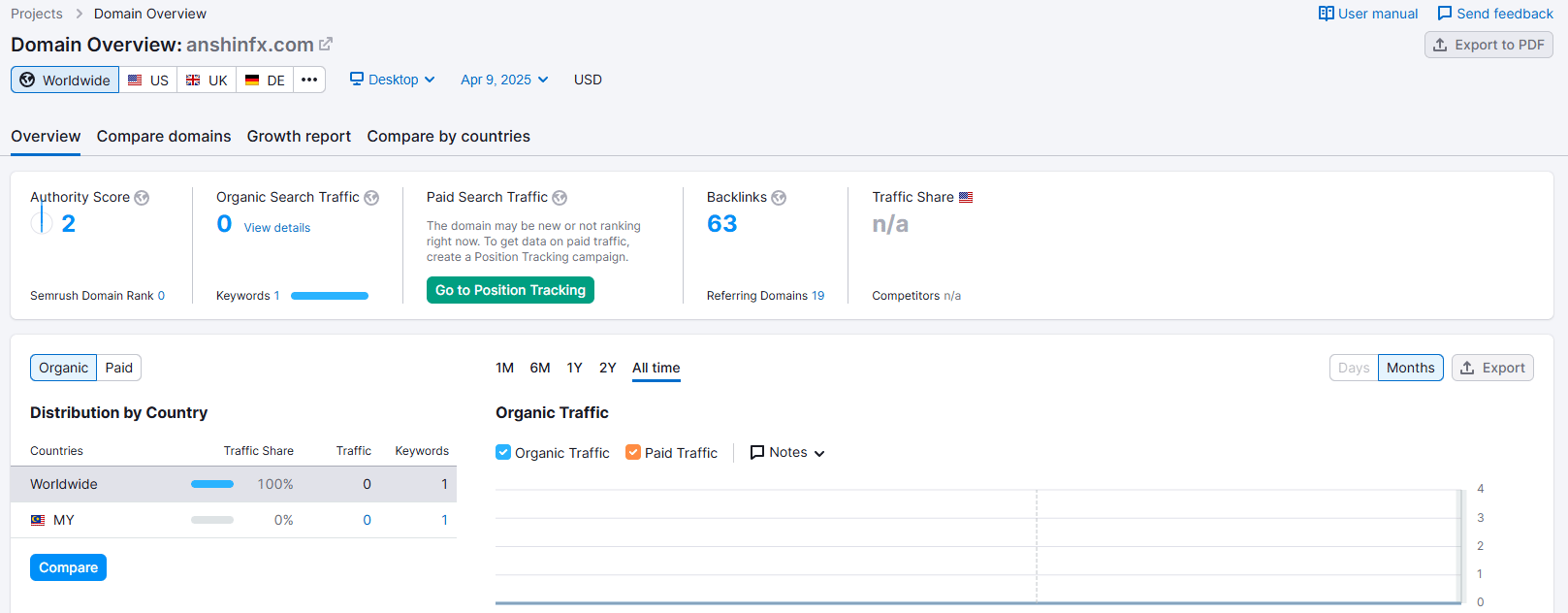This screenshot has width=1568, height=613.
Task: Click the Malaysia flag icon
Action: [38, 520]
